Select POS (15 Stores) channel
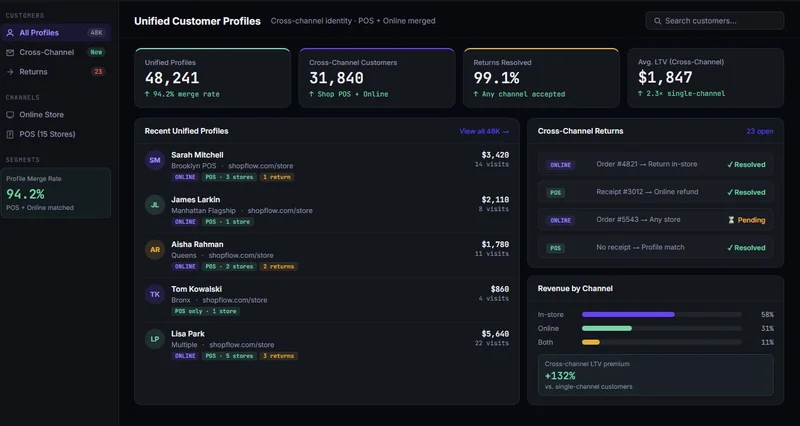 pos(55,134)
